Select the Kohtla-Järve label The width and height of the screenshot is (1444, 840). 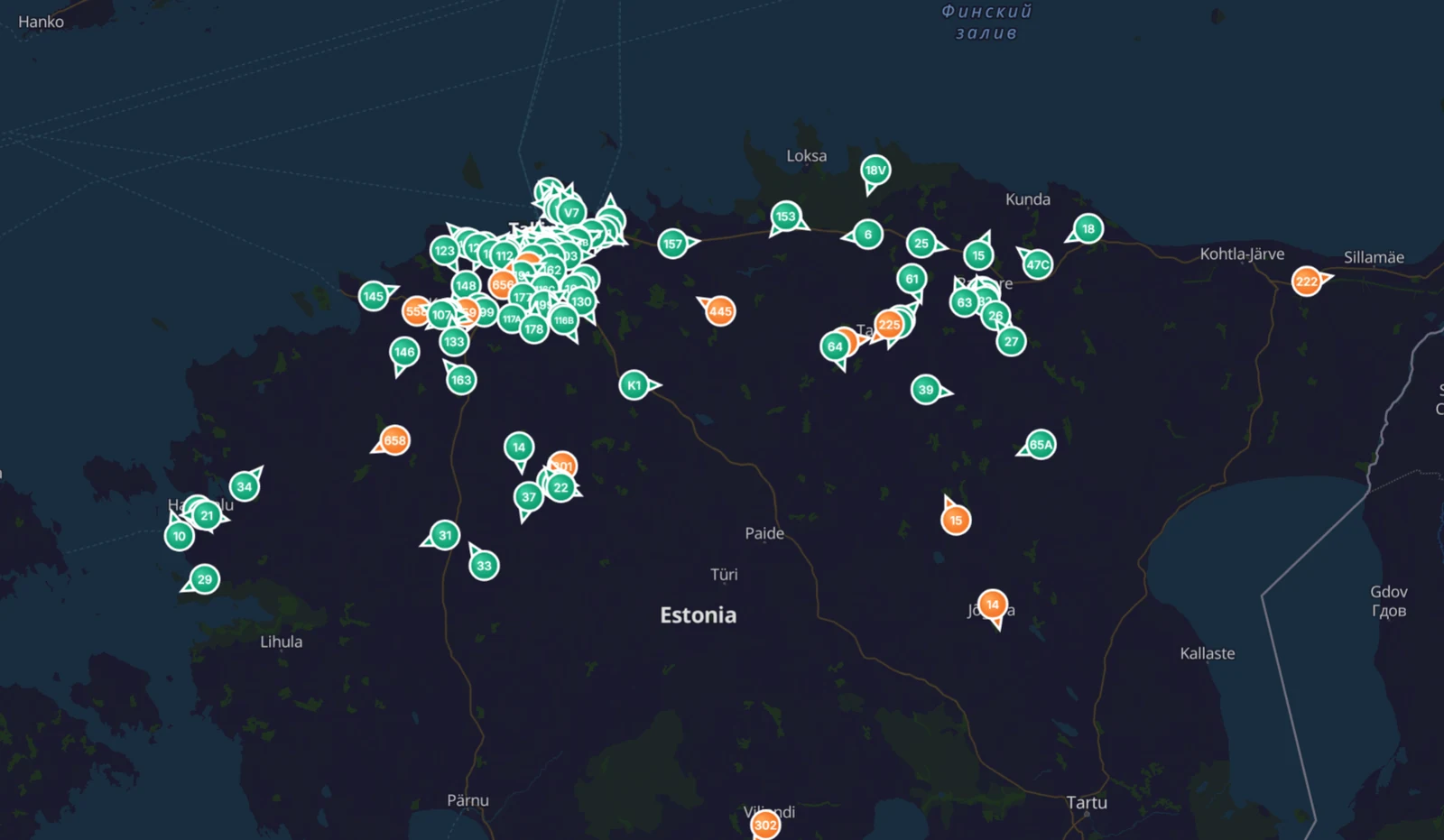[x=1242, y=254]
